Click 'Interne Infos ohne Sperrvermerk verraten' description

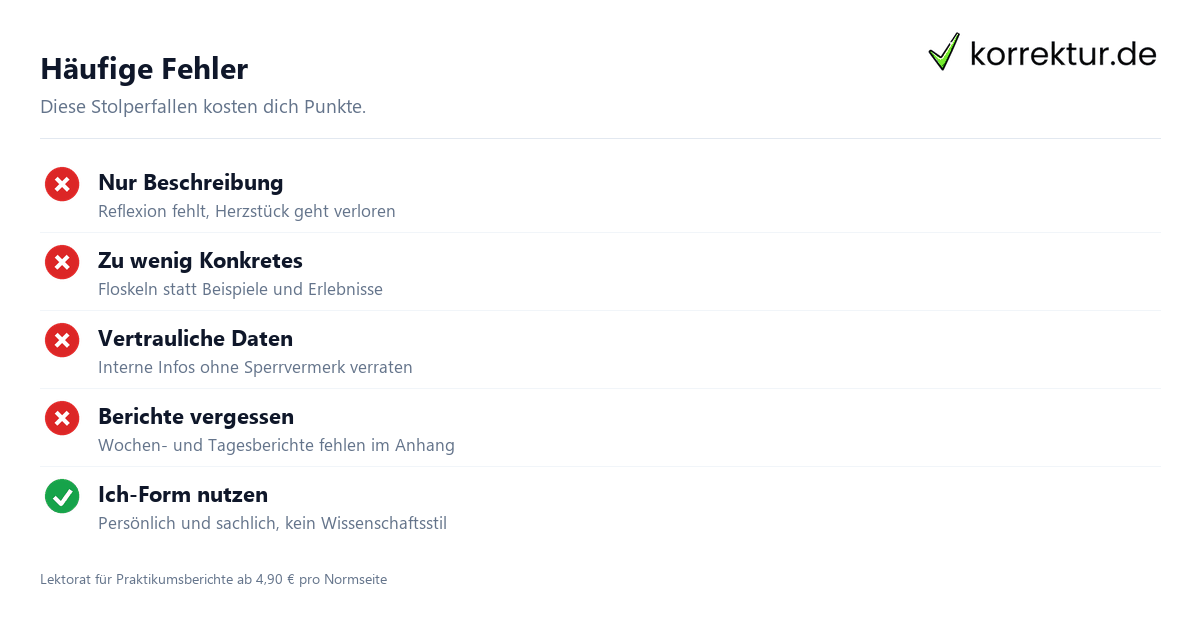pyautogui.click(x=255, y=367)
